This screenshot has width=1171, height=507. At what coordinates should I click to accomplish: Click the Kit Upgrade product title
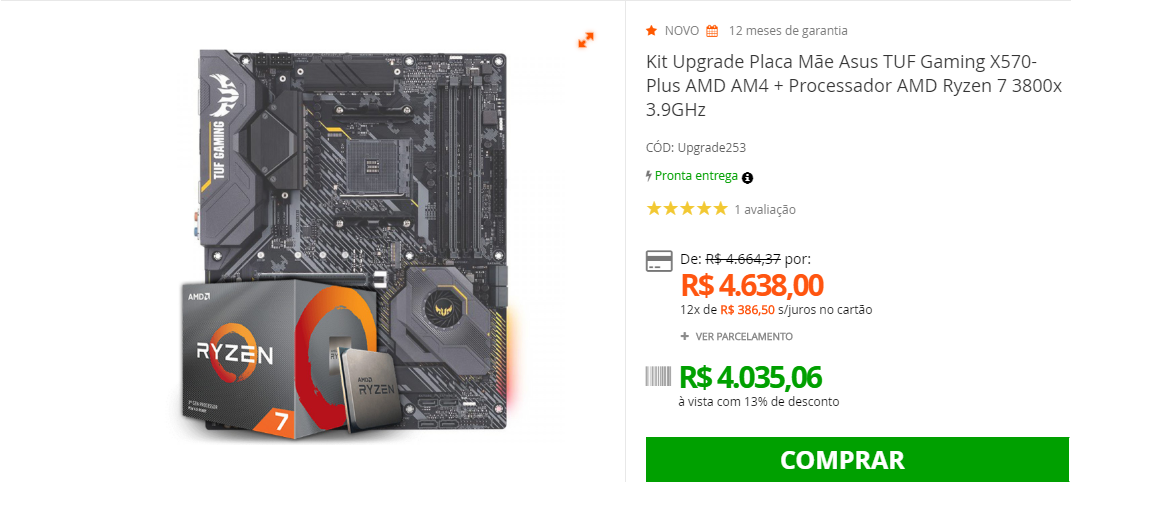point(854,85)
